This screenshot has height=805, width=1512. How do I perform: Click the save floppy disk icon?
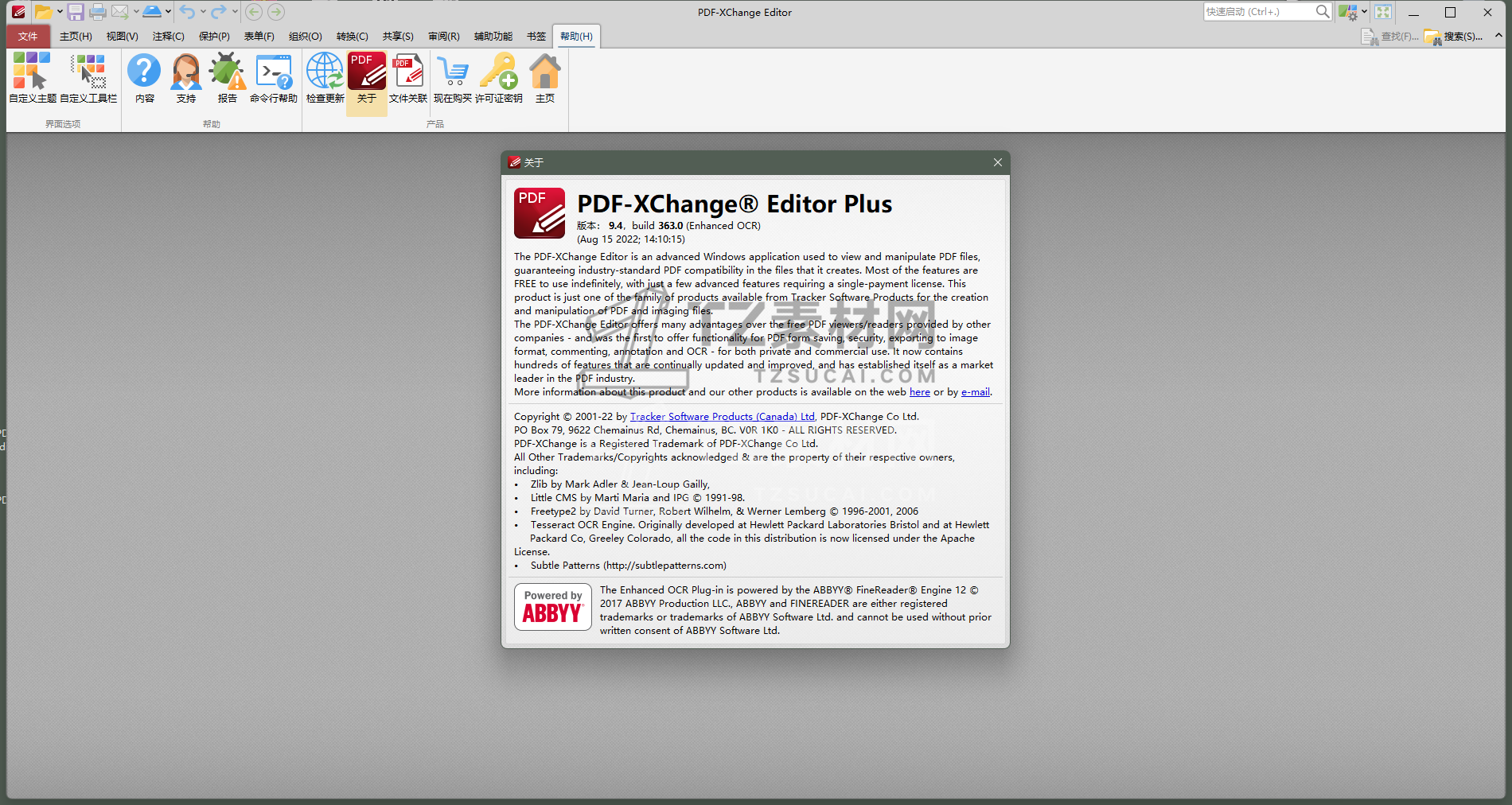[x=76, y=12]
